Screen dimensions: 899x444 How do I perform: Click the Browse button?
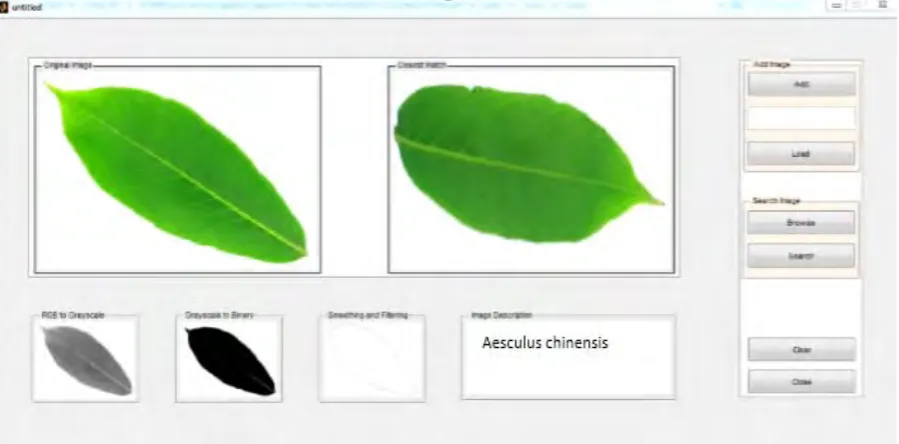coord(801,223)
